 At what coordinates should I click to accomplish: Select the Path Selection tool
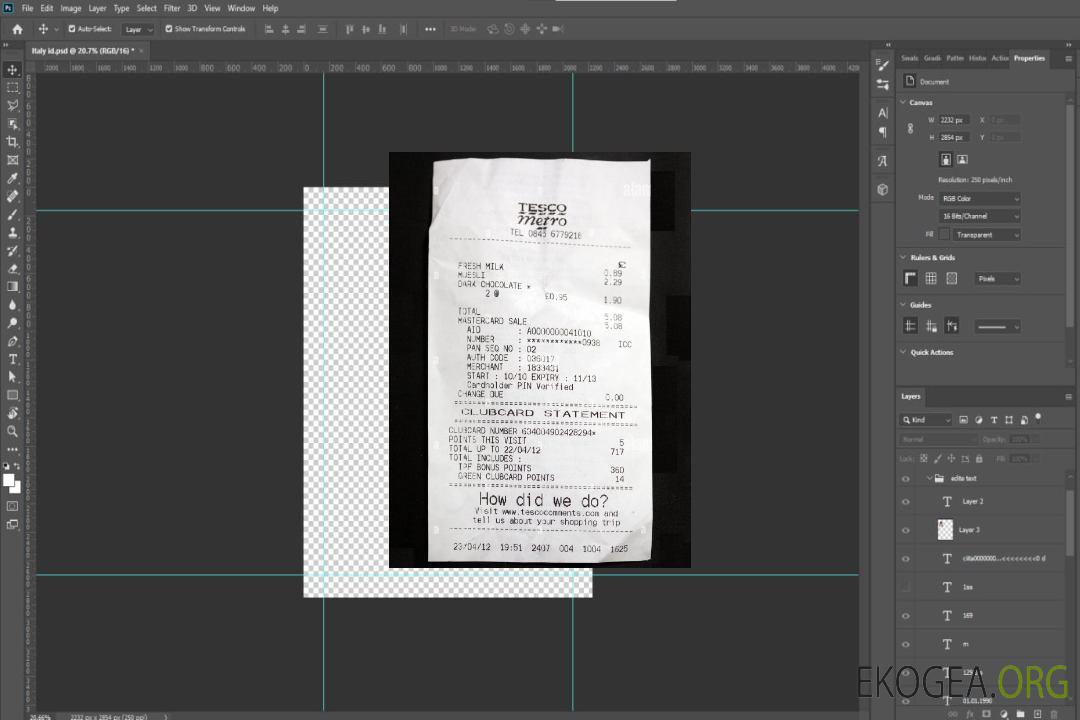[x=12, y=377]
